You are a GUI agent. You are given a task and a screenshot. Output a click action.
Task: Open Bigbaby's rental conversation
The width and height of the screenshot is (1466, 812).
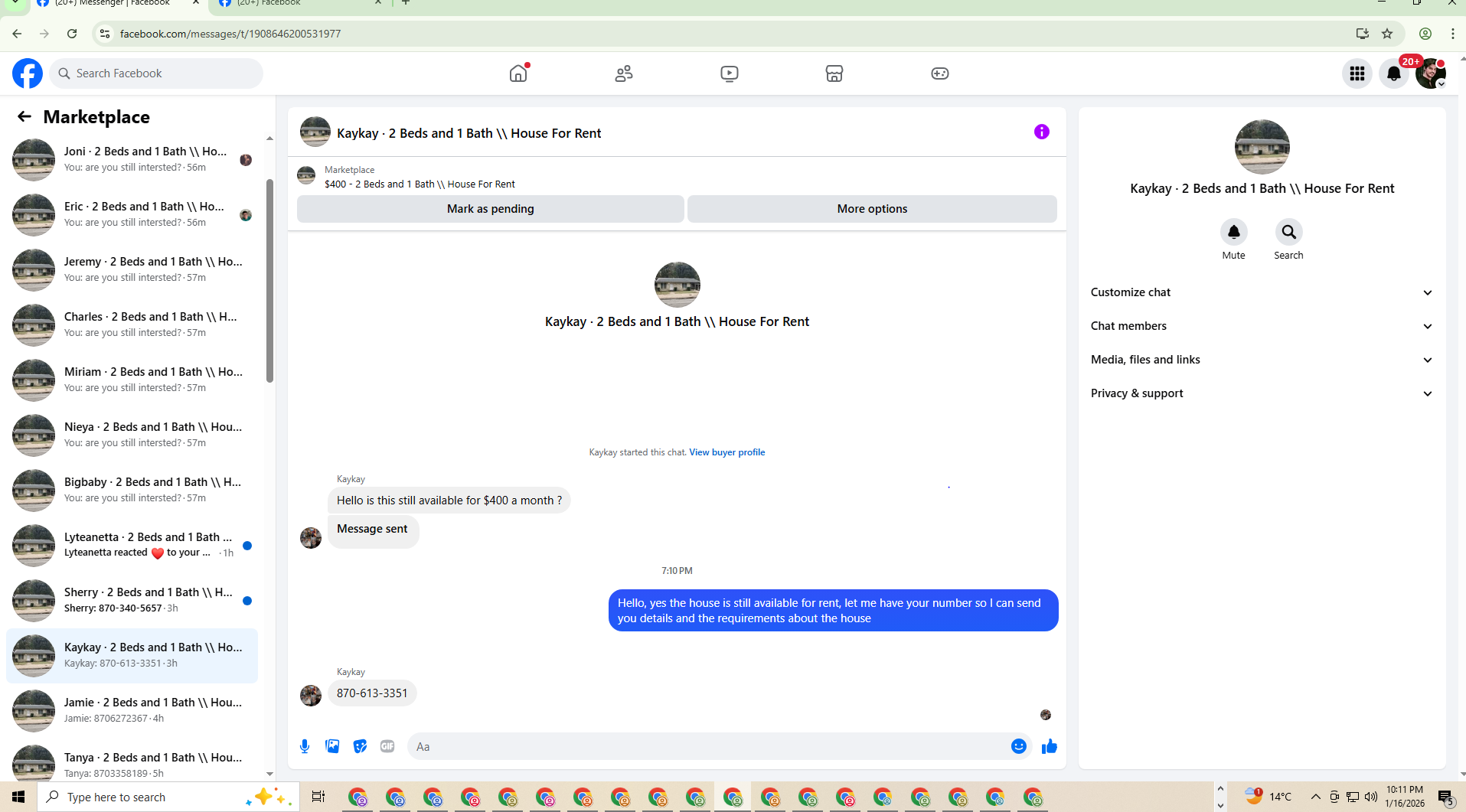coord(132,490)
